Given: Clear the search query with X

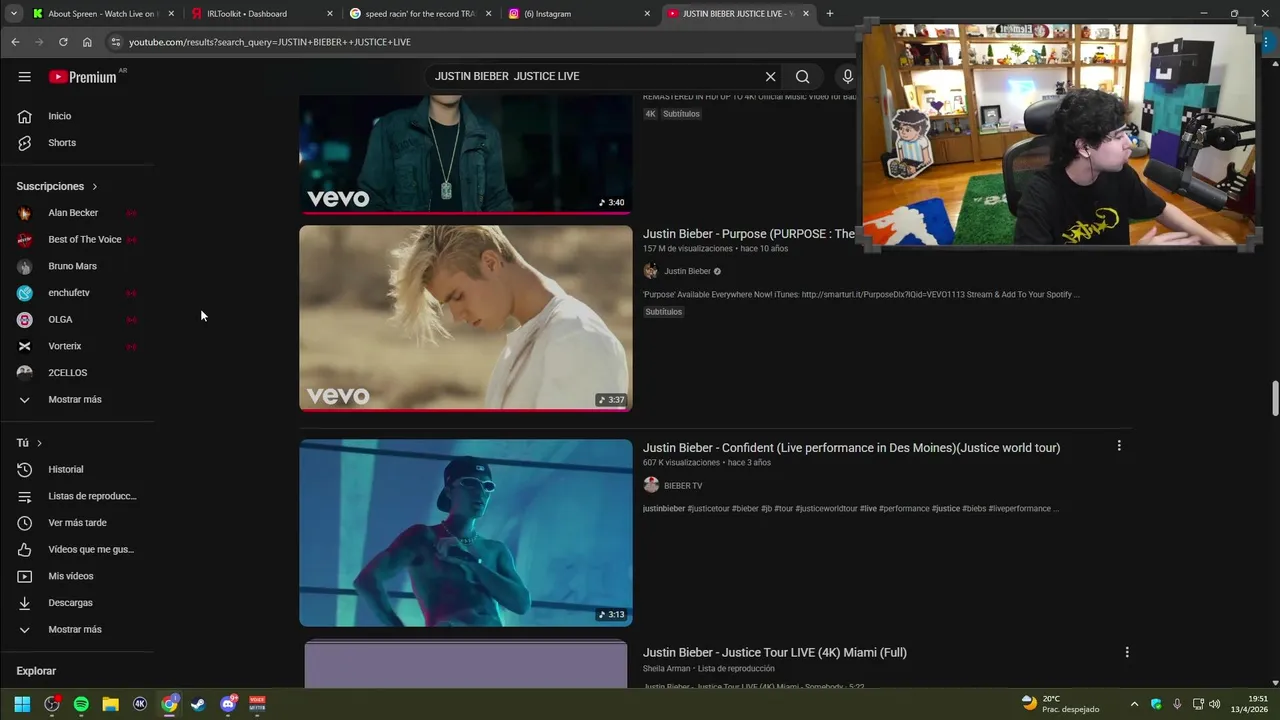Looking at the screenshot, I should [770, 76].
